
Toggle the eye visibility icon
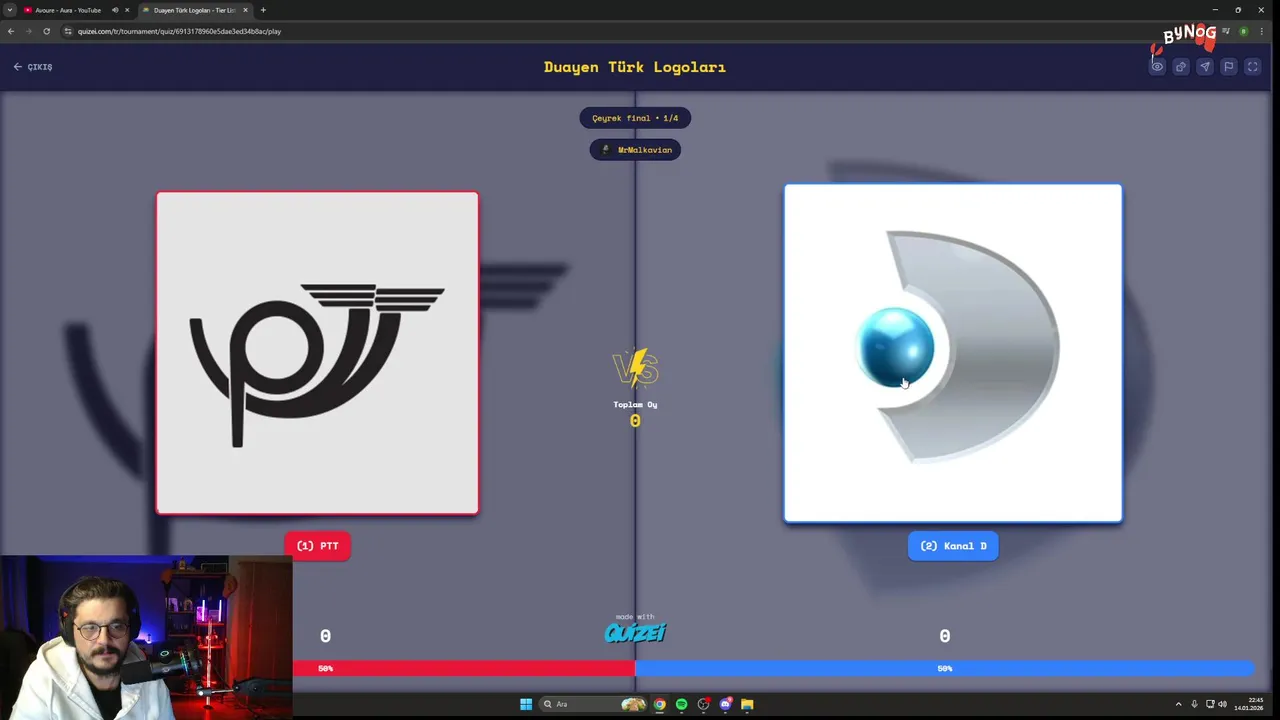1157,67
